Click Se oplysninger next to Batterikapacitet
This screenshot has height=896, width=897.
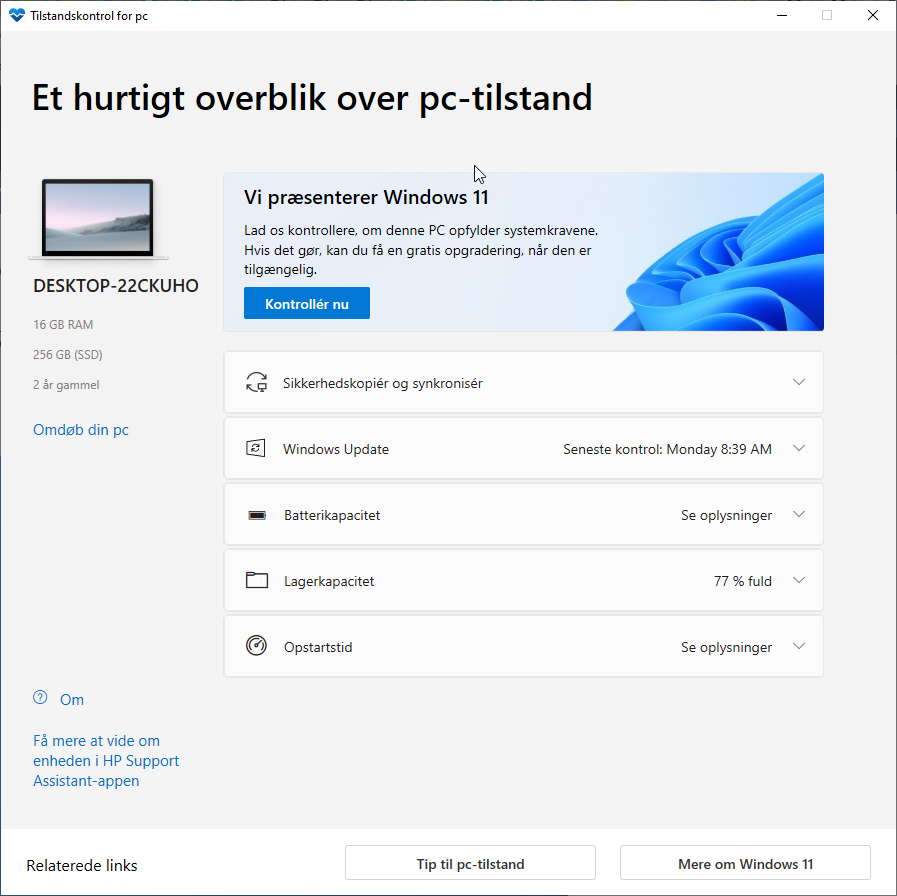pos(726,514)
